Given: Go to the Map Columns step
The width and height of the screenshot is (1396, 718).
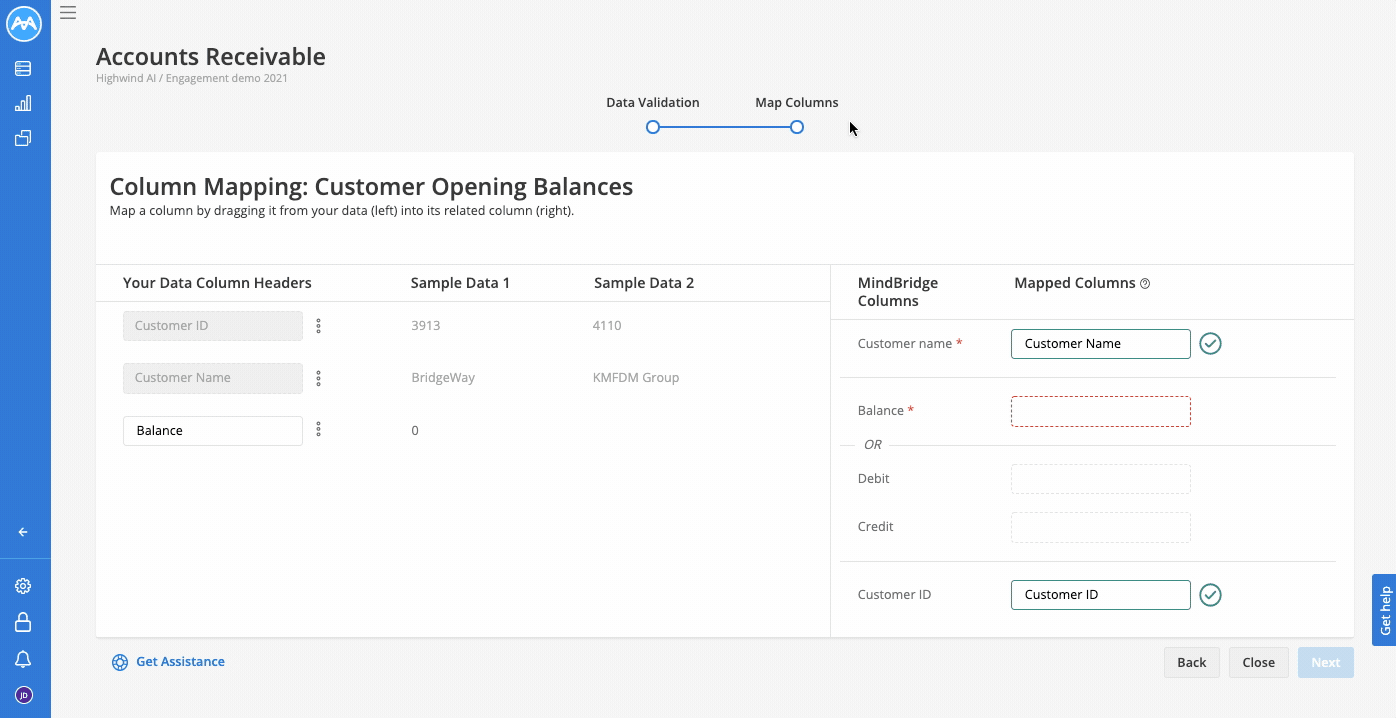Looking at the screenshot, I should [x=797, y=103].
